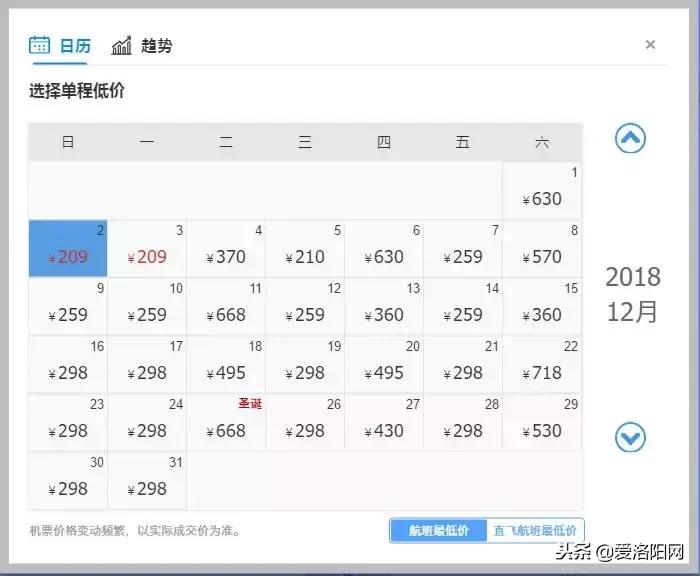Viewport: 700px width, 576px height.
Task: Select December 9 priced ¥259
Action: 68,306
